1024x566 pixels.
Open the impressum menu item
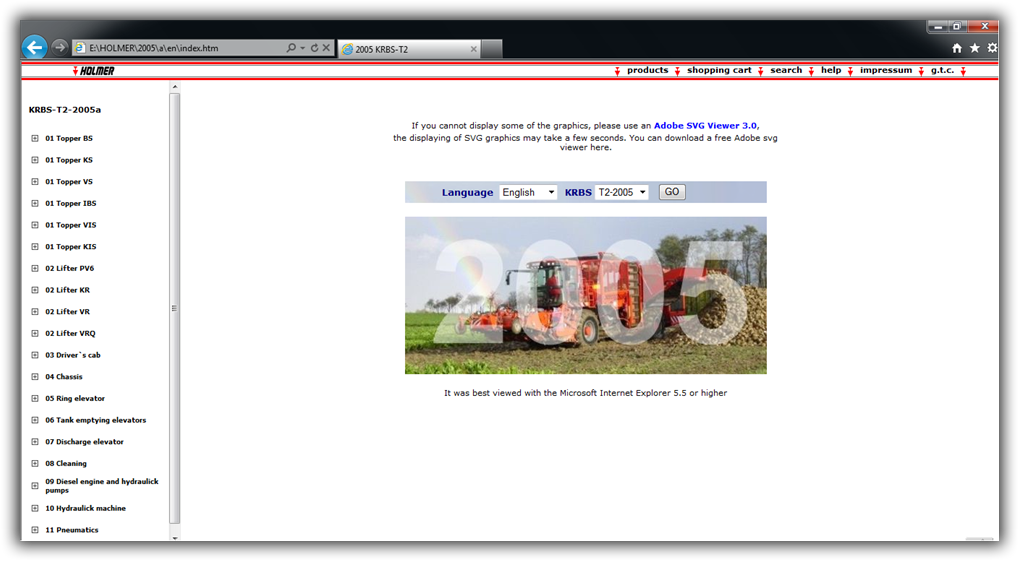(886, 70)
